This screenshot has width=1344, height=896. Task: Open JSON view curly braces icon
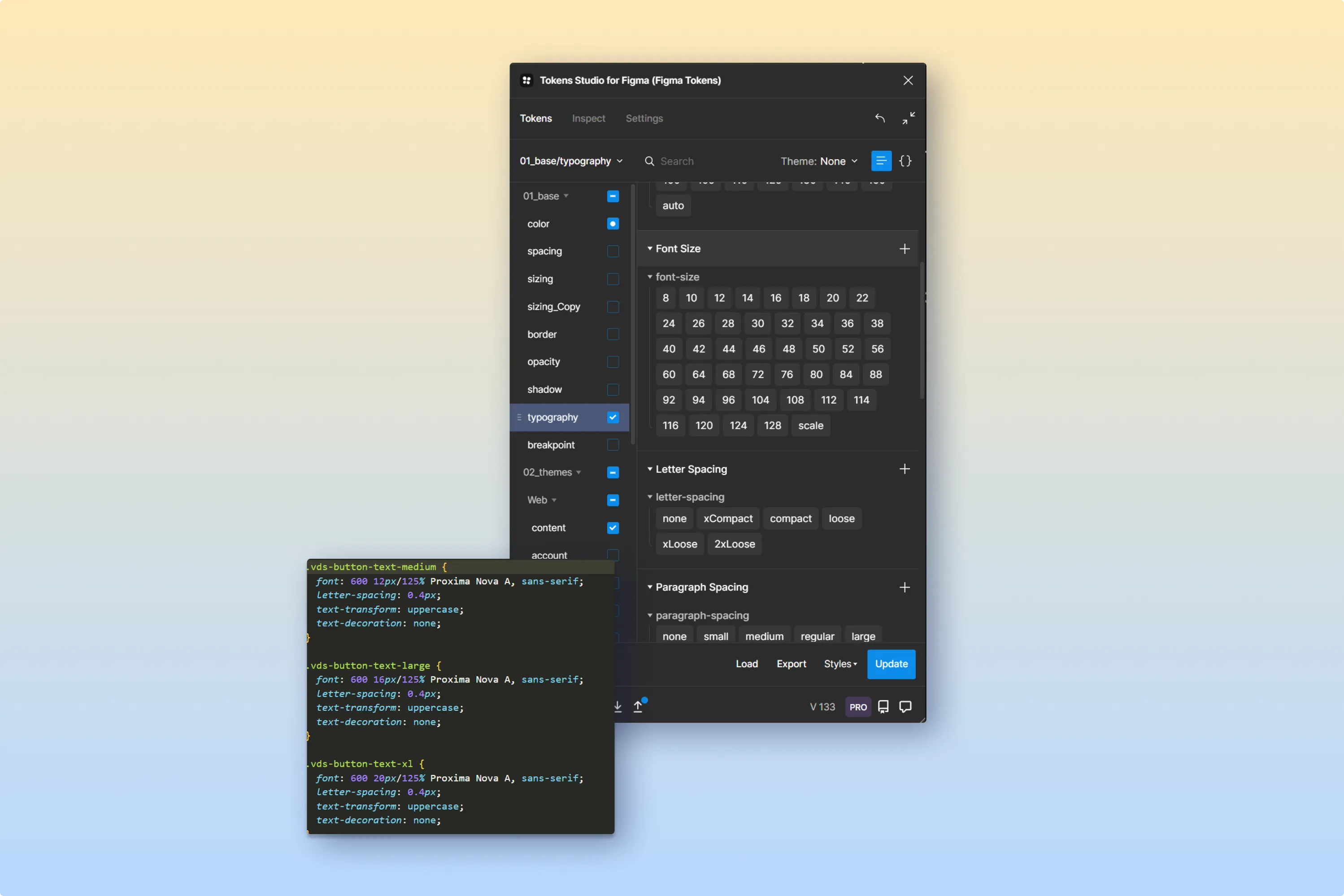(905, 161)
